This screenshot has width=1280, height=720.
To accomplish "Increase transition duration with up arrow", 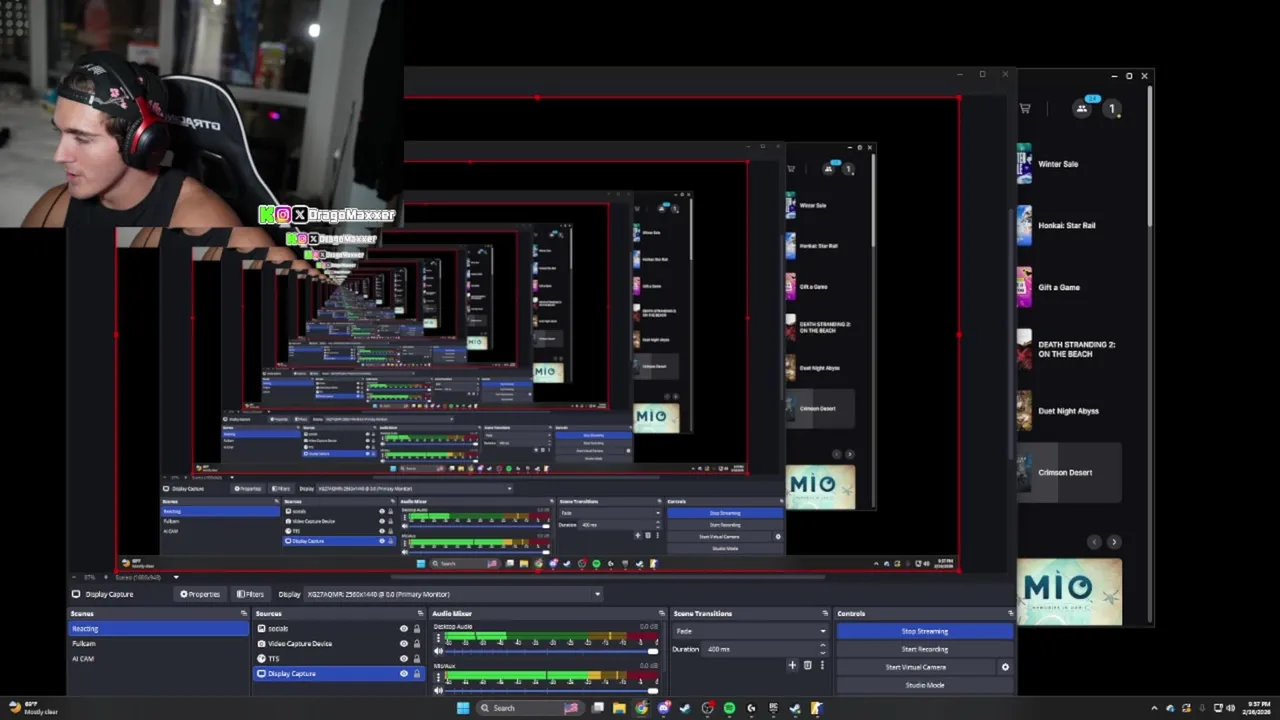I will click(823, 646).
